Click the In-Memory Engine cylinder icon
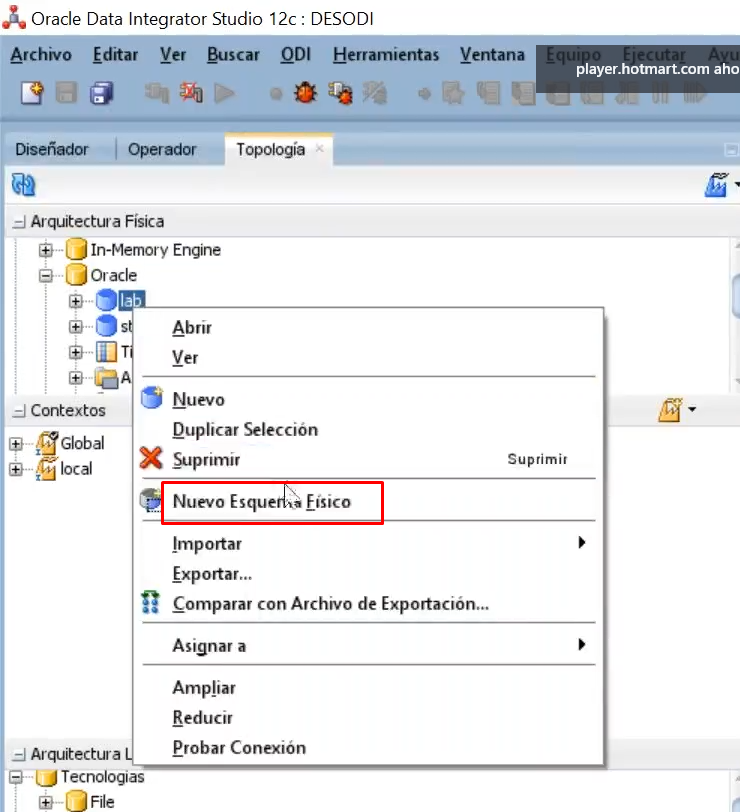This screenshot has width=740, height=812. pos(76,249)
